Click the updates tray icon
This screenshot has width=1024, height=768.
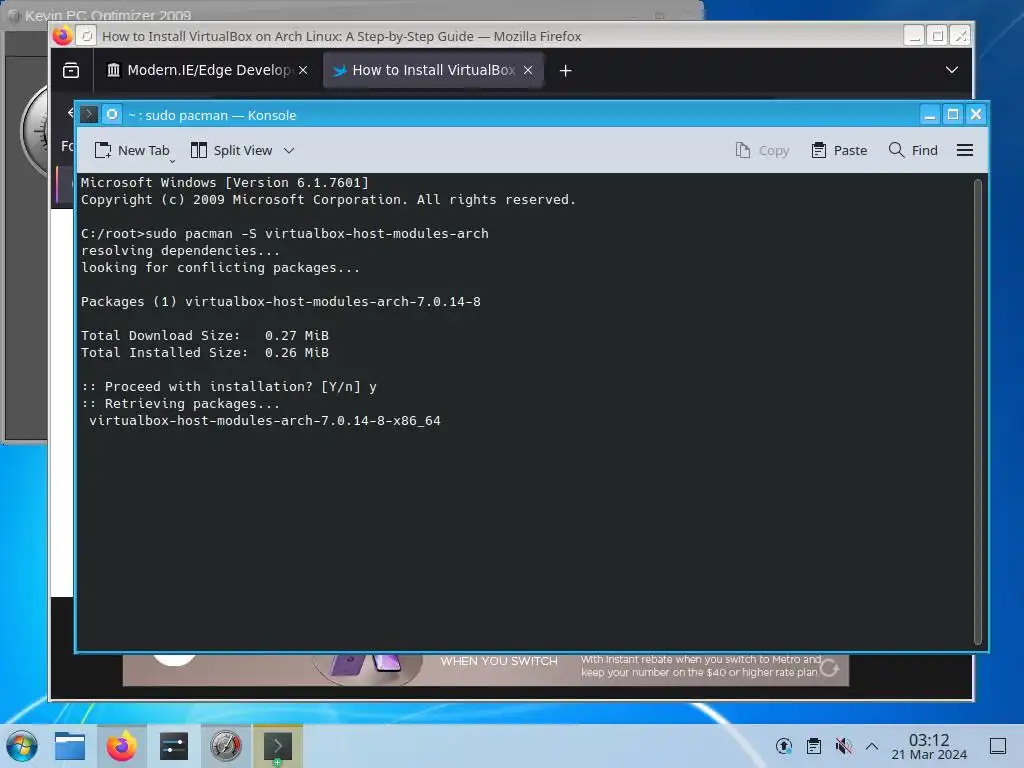click(784, 746)
